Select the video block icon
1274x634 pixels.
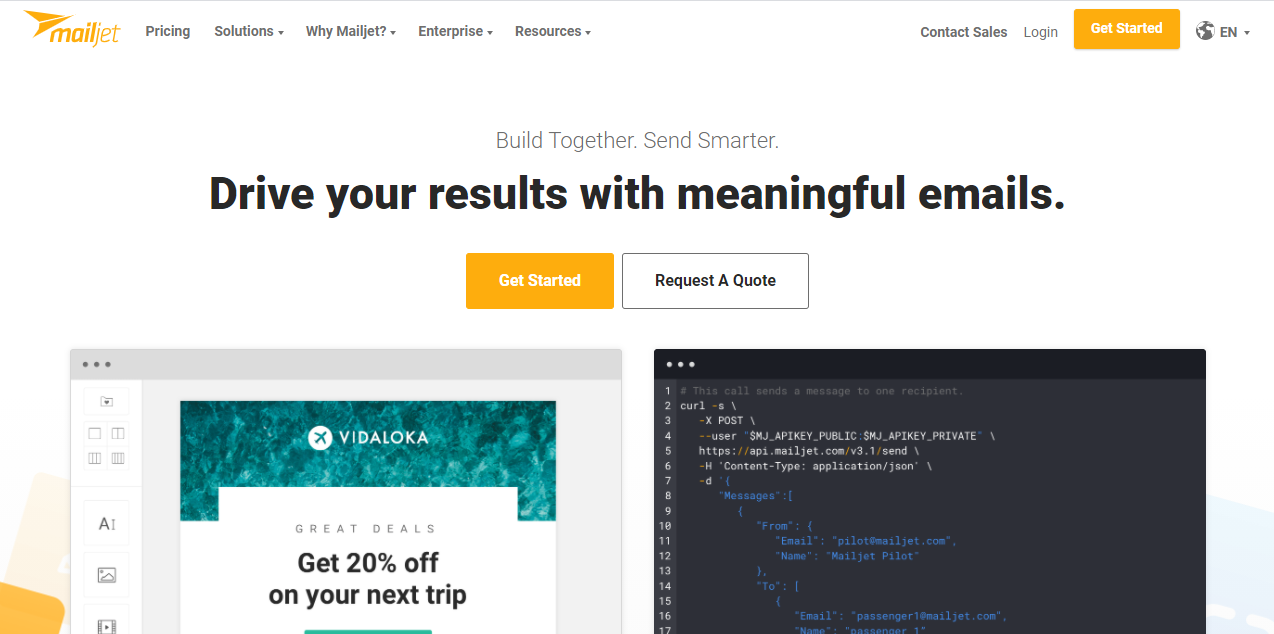(106, 625)
